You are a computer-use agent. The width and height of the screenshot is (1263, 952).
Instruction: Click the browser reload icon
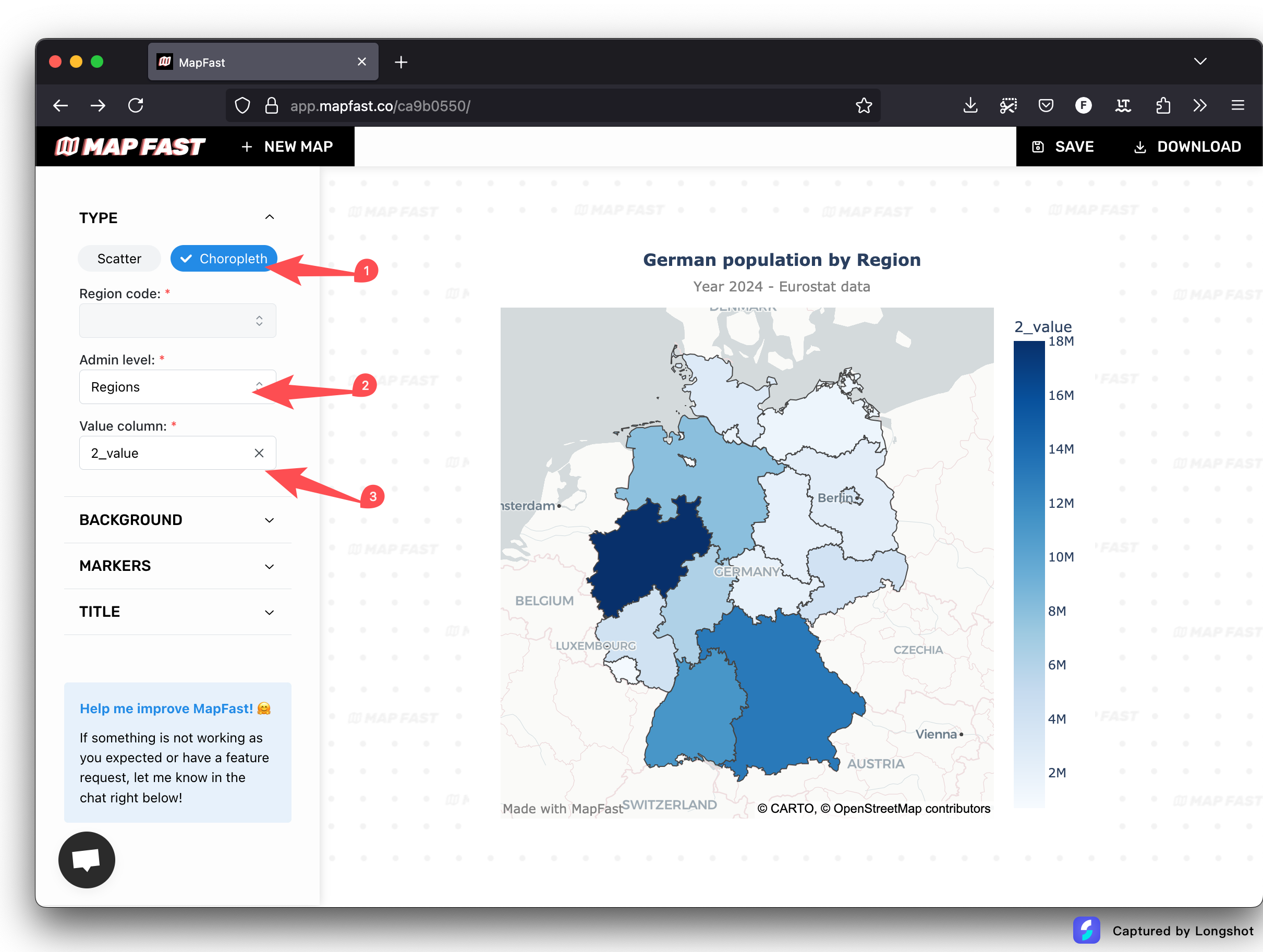pos(136,106)
